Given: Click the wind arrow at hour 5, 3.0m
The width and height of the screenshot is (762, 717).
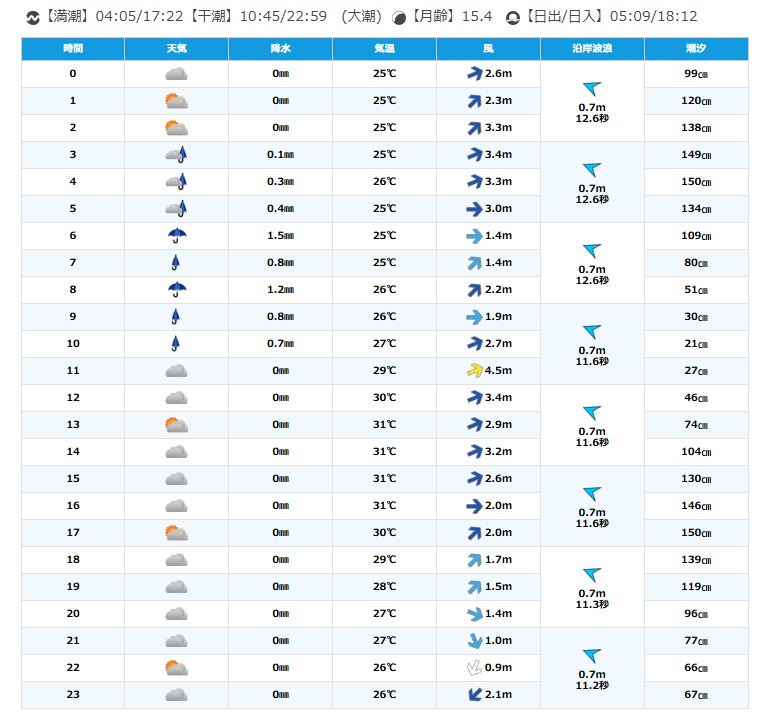Looking at the screenshot, I should click(x=474, y=209).
